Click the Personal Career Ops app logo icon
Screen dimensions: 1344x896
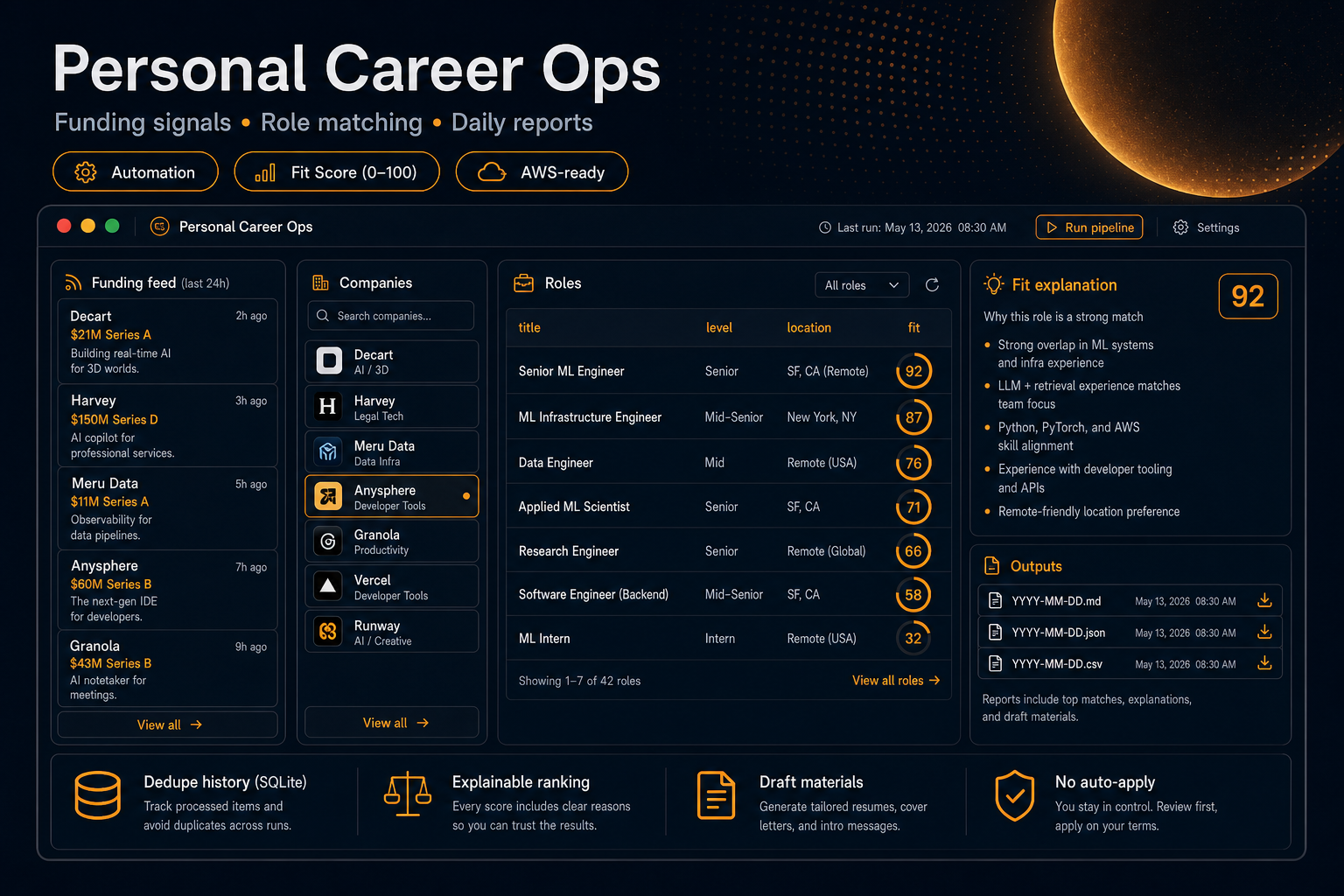coord(159,227)
